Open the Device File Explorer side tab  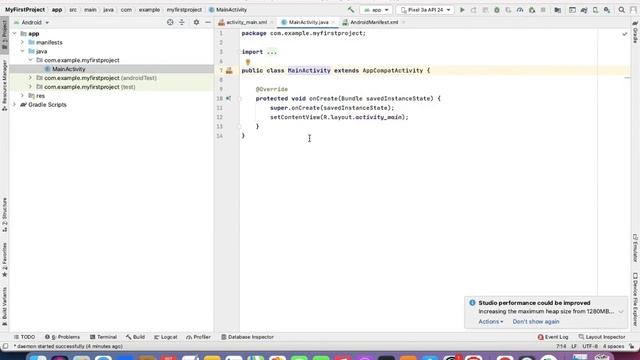(635, 299)
